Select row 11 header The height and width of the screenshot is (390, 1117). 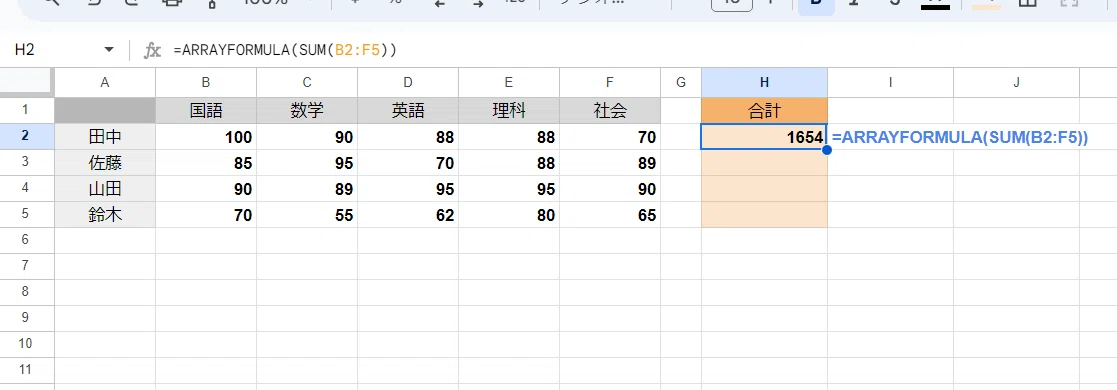27,370
